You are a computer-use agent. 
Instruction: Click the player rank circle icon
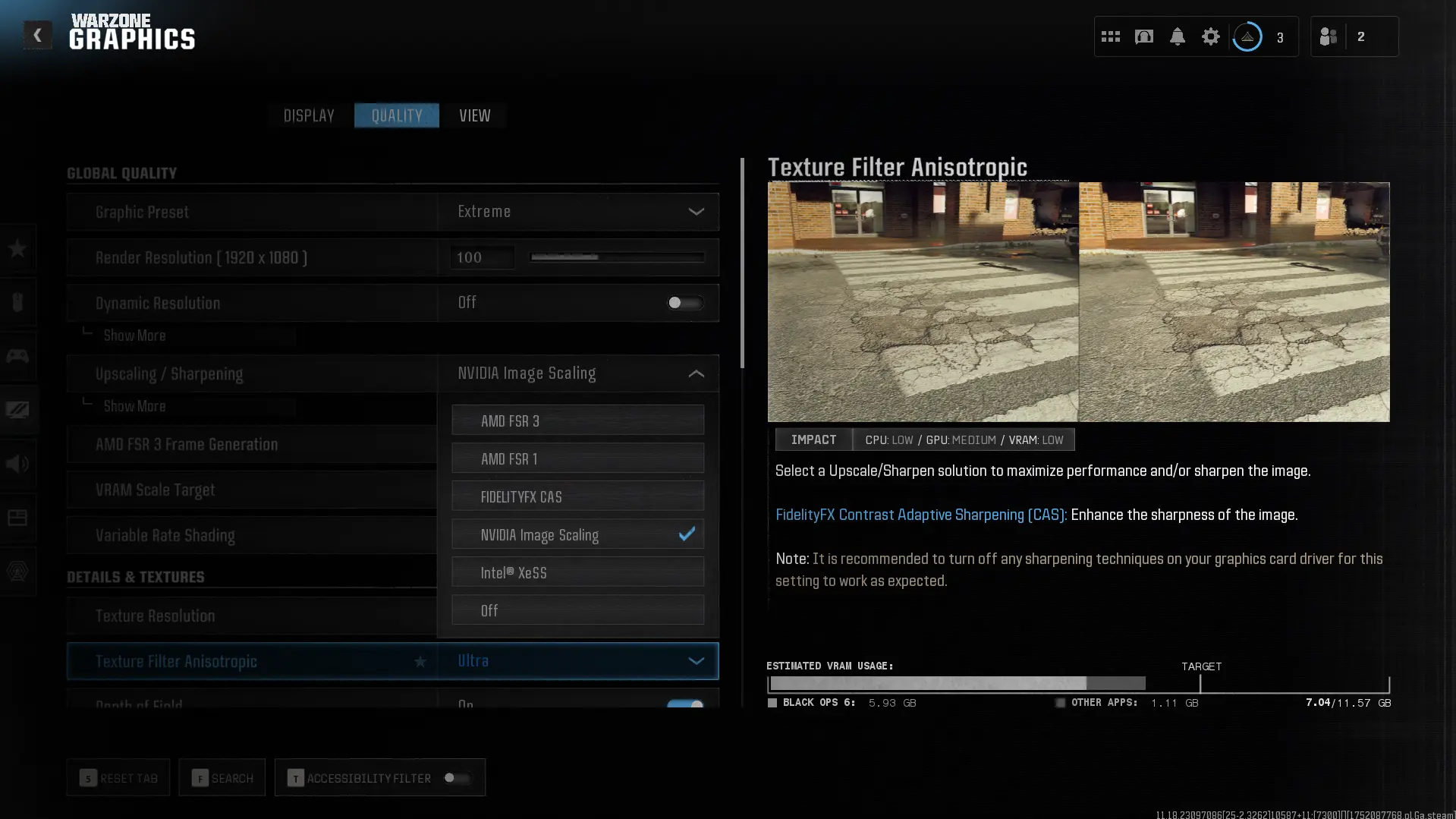(x=1247, y=36)
